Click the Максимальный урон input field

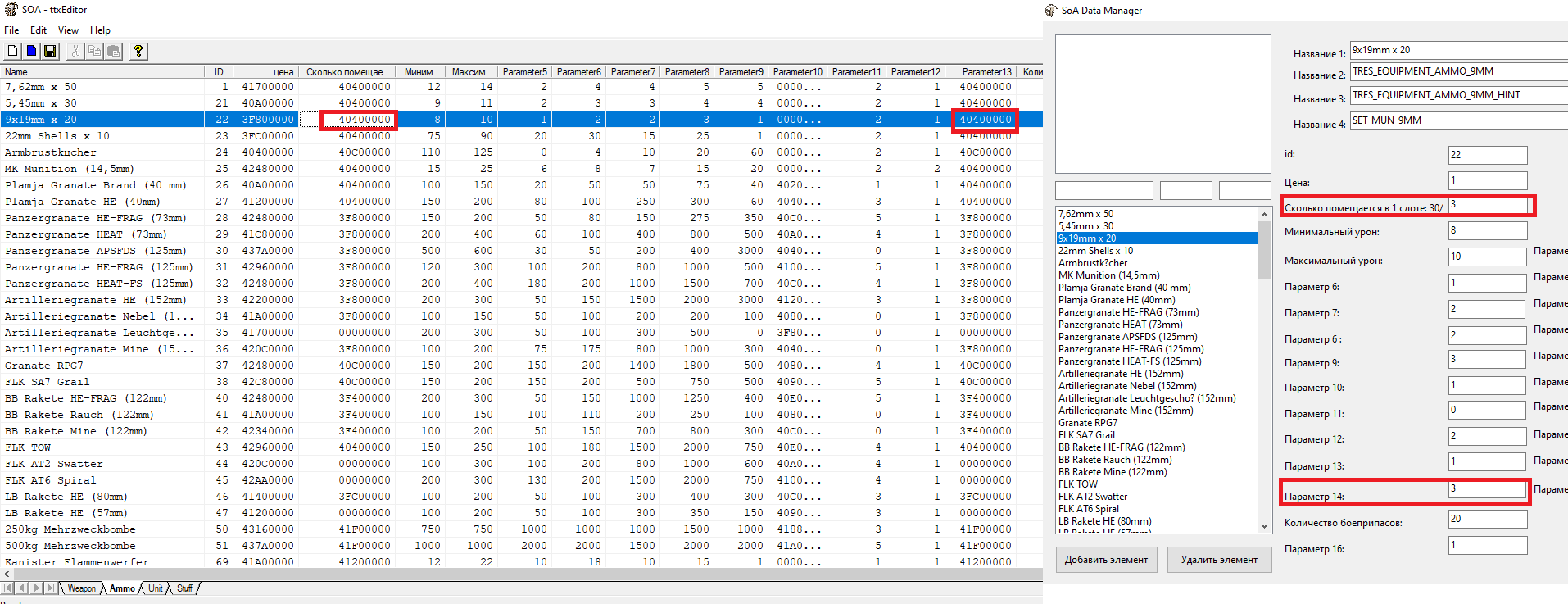[1488, 257]
